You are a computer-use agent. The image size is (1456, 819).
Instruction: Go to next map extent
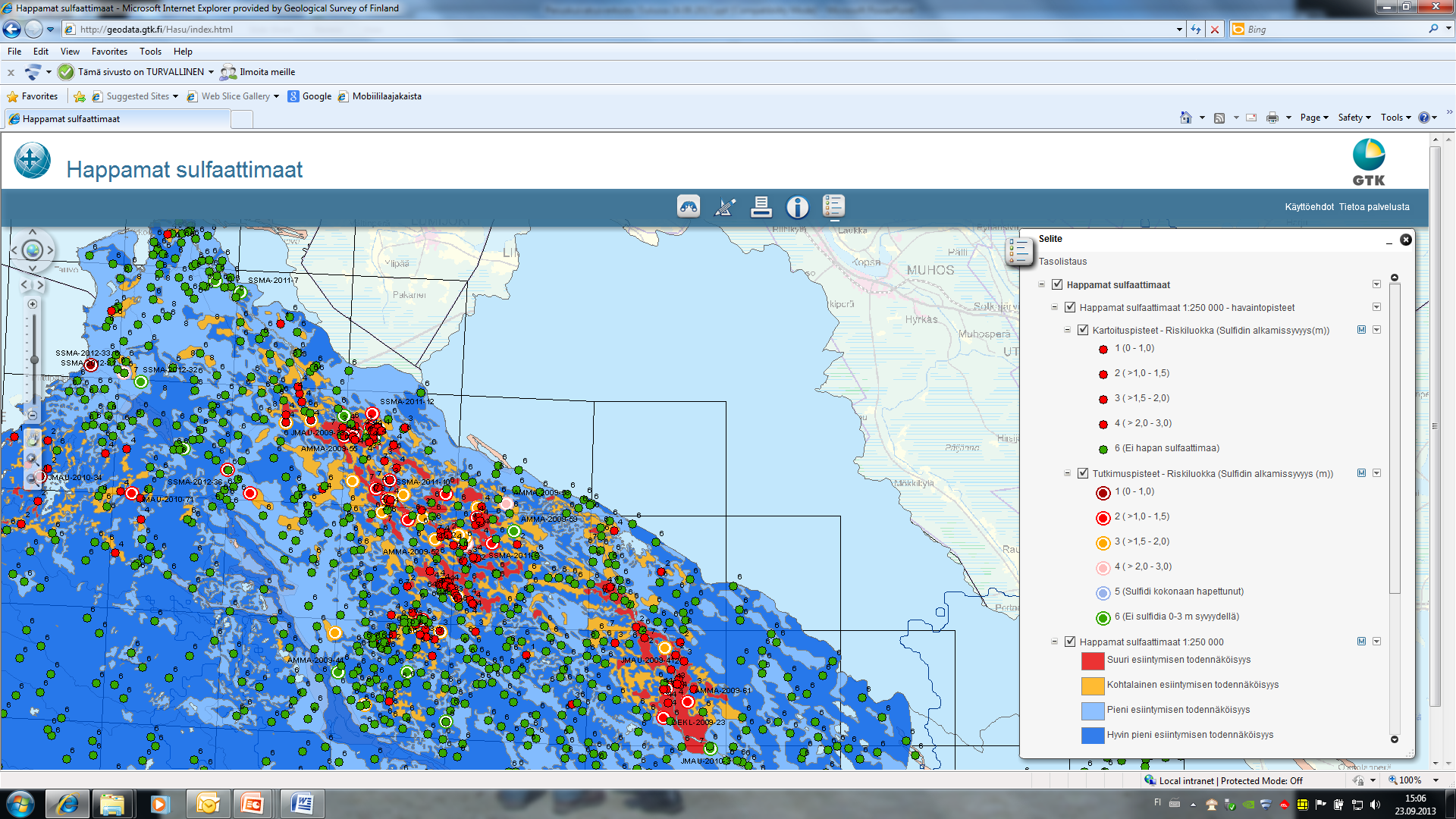[40, 285]
